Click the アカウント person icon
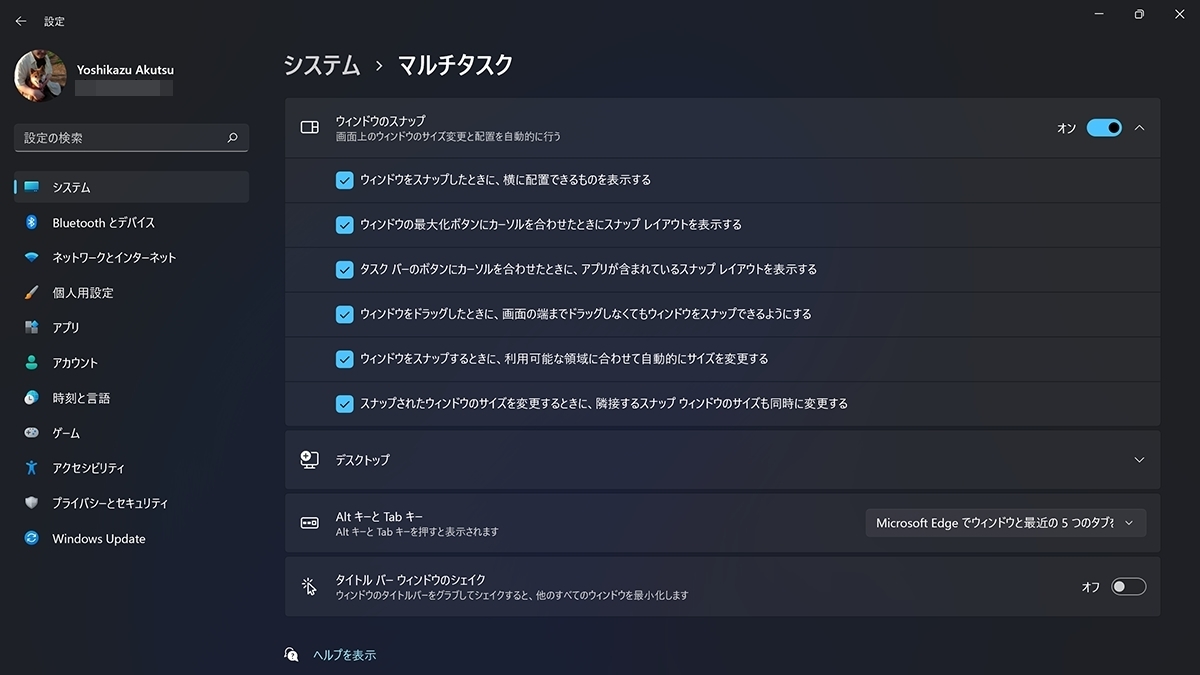Image resolution: width=1200 pixels, height=675 pixels. (x=31, y=362)
